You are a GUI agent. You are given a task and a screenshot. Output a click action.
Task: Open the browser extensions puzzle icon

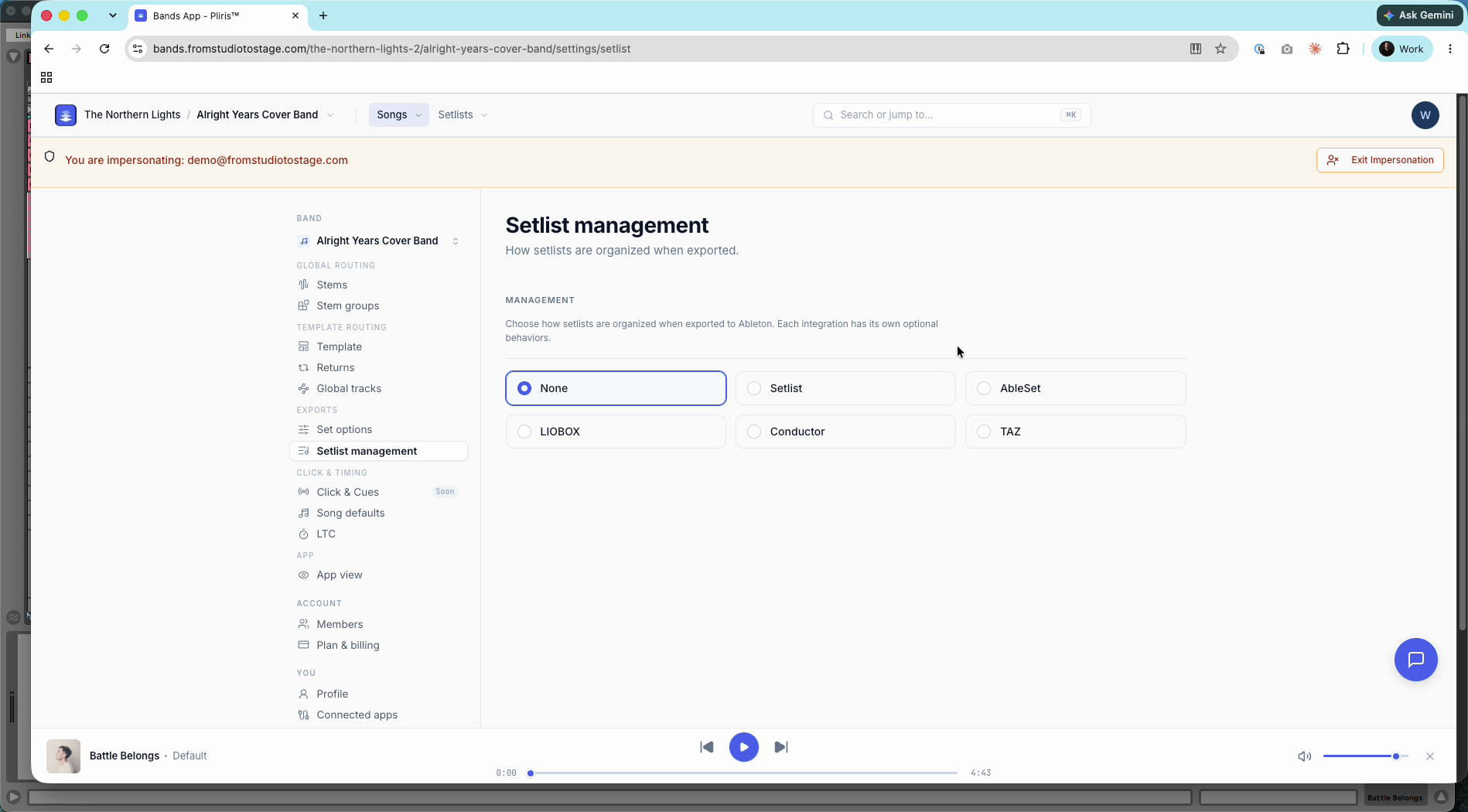(x=1343, y=49)
